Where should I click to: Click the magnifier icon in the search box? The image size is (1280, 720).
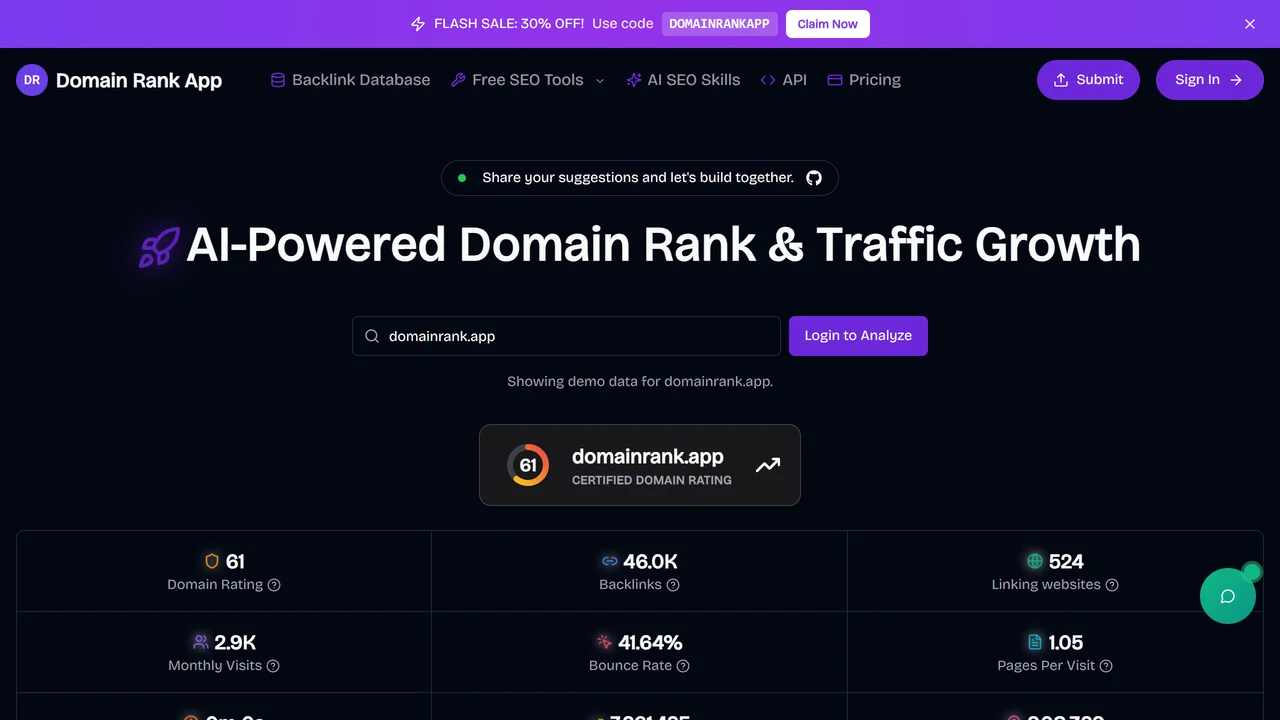[x=372, y=336]
